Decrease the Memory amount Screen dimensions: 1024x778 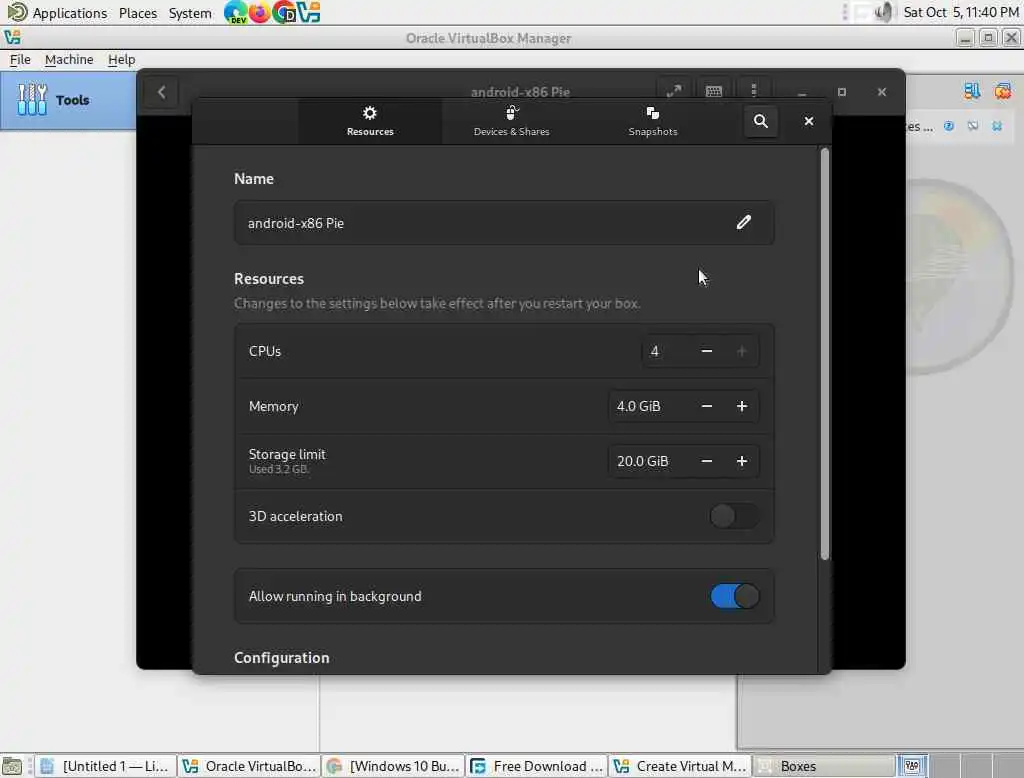pos(707,406)
